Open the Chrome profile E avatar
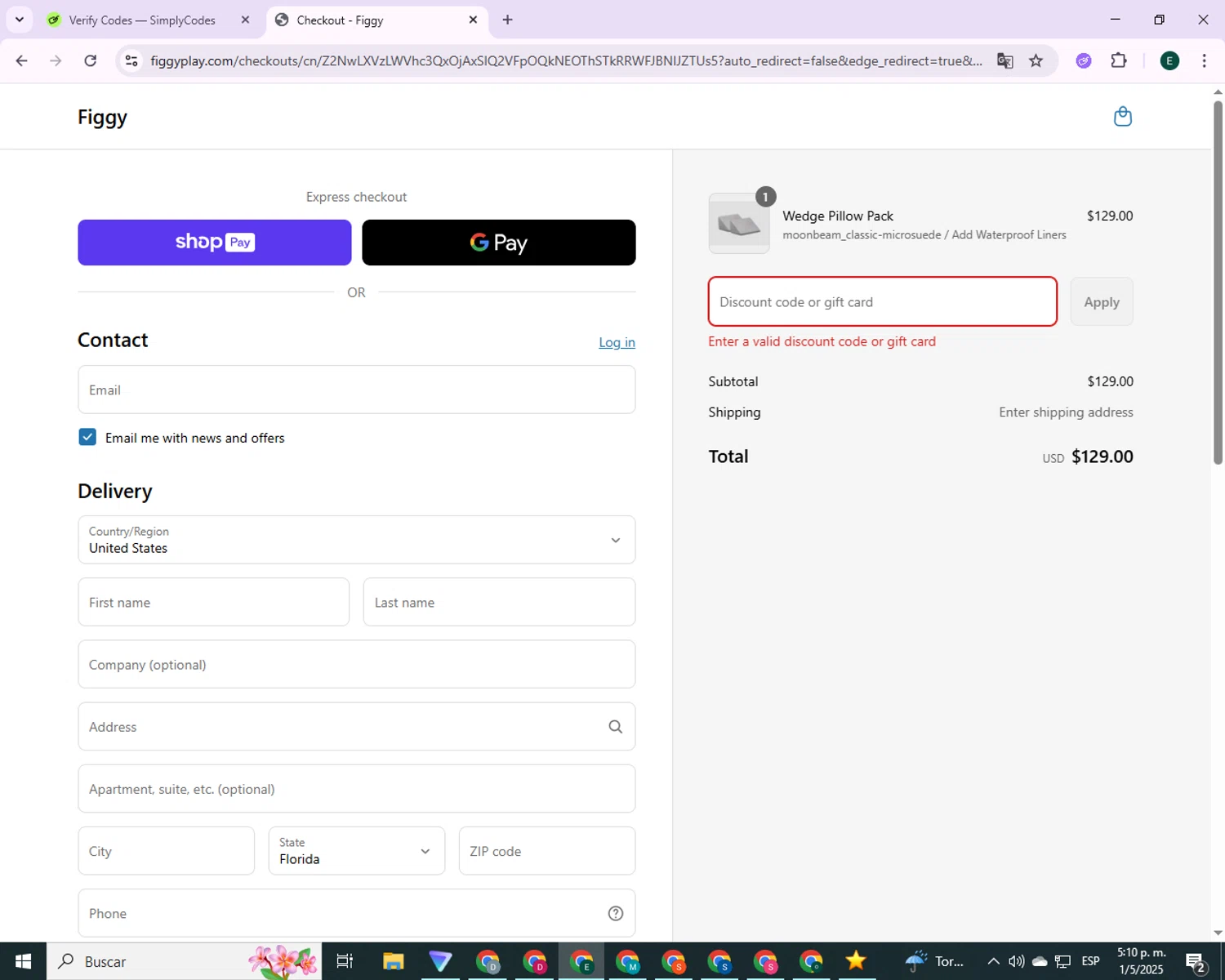This screenshot has height=980, width=1225. click(1169, 60)
